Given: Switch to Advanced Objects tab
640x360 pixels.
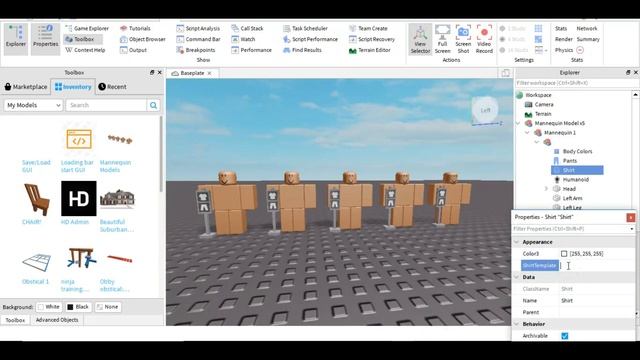Looking at the screenshot, I should (x=57, y=320).
